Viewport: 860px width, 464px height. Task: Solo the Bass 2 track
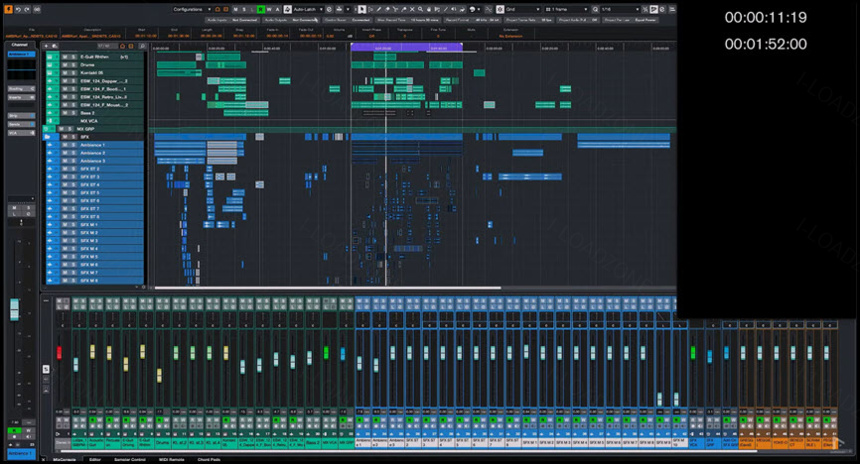[73, 112]
